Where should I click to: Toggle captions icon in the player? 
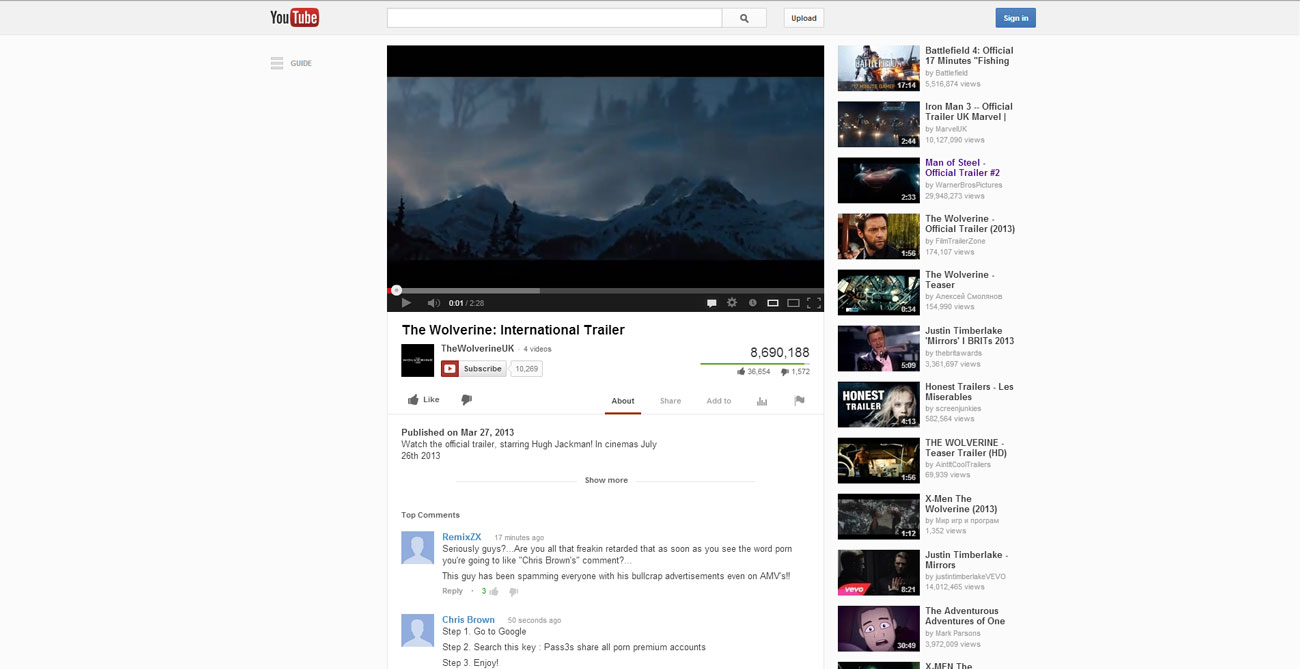click(x=712, y=303)
